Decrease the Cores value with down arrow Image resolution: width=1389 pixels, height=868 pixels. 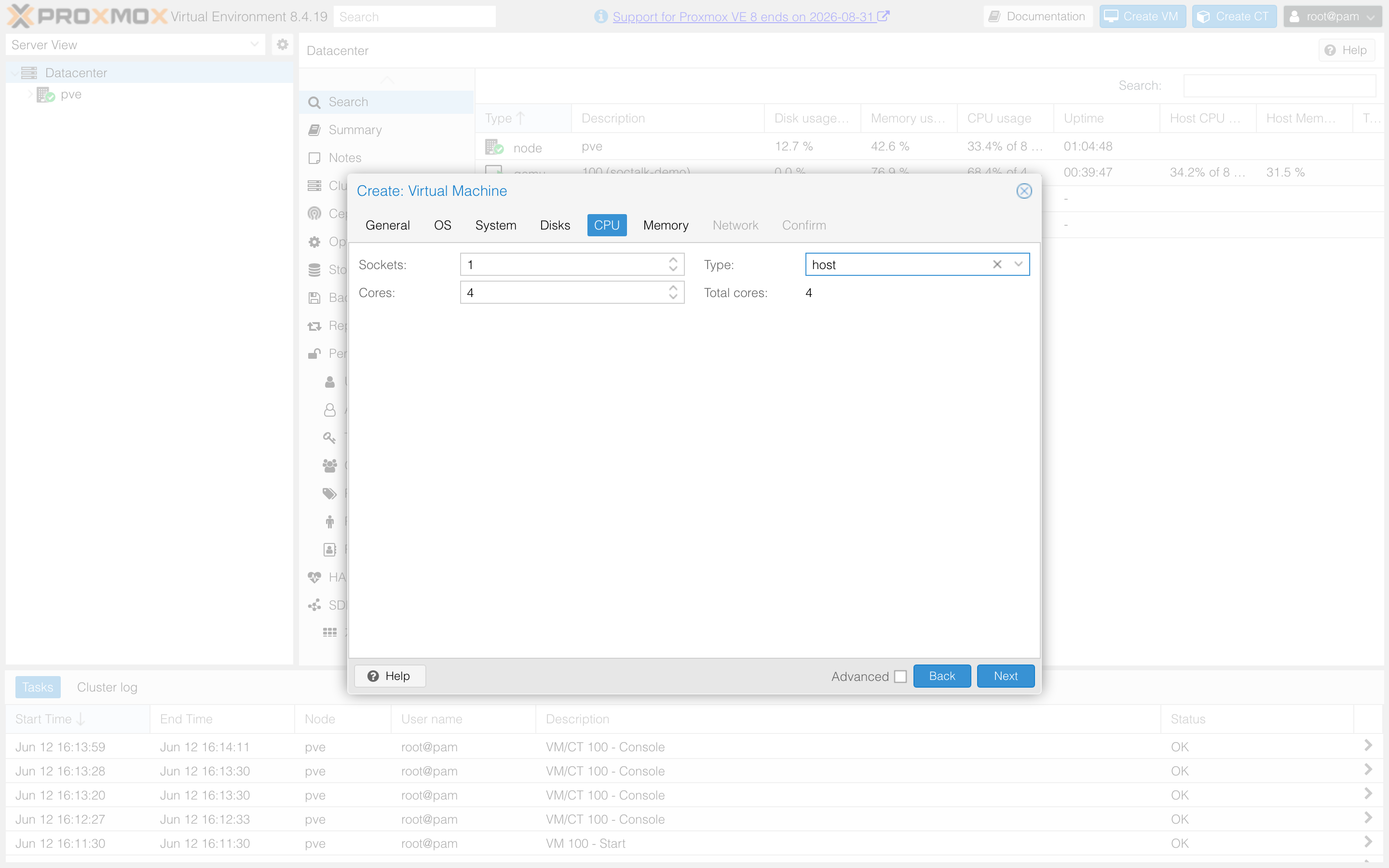point(673,298)
